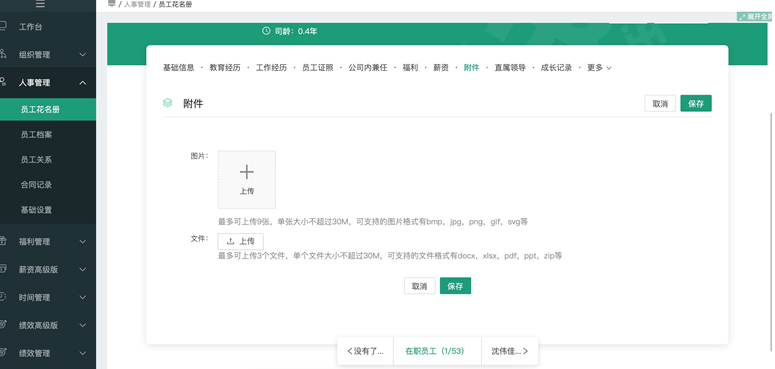
Task: Select the 绩效高级版 sidebar icon
Action: tap(2, 325)
